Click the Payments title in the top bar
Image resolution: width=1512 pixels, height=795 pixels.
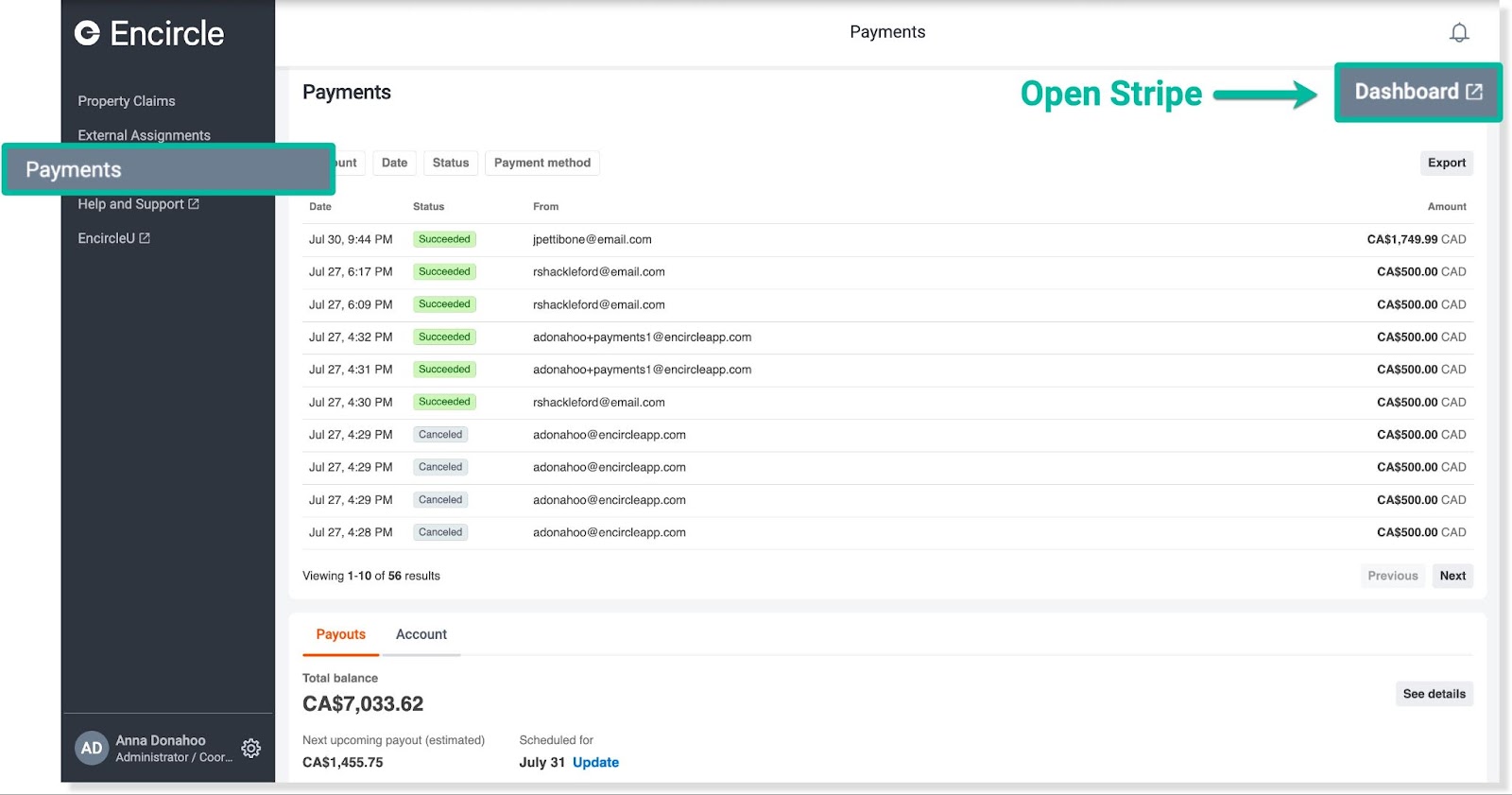click(x=887, y=32)
